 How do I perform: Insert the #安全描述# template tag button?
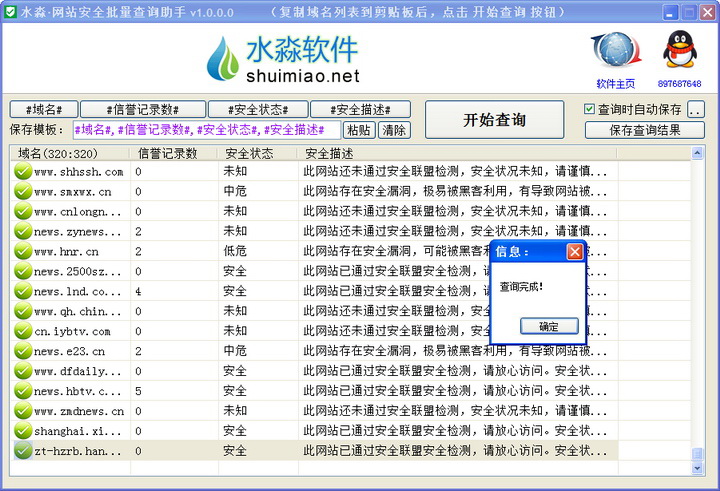(360, 110)
